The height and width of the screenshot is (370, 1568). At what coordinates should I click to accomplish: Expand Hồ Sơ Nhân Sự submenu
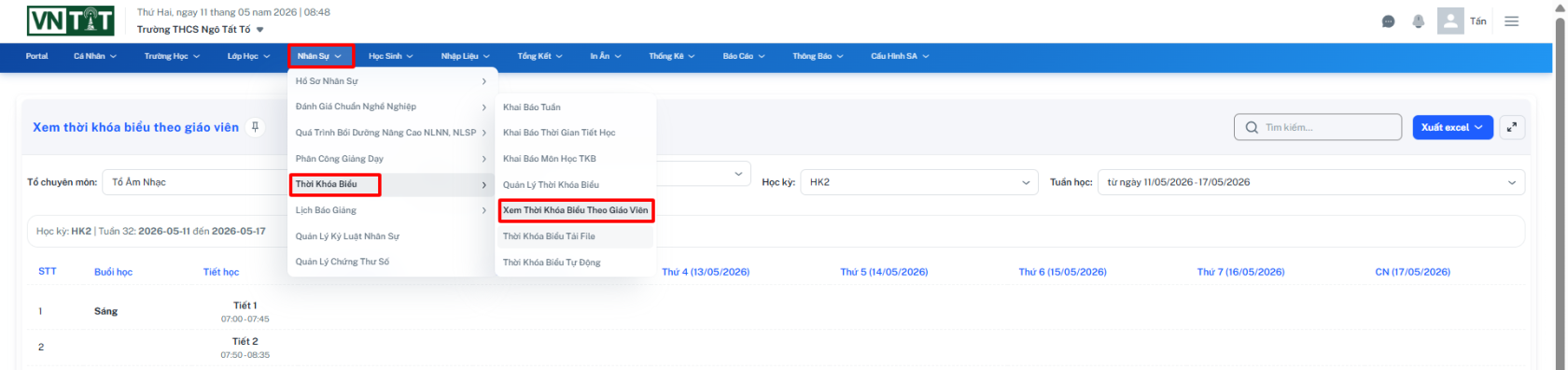[x=391, y=81]
